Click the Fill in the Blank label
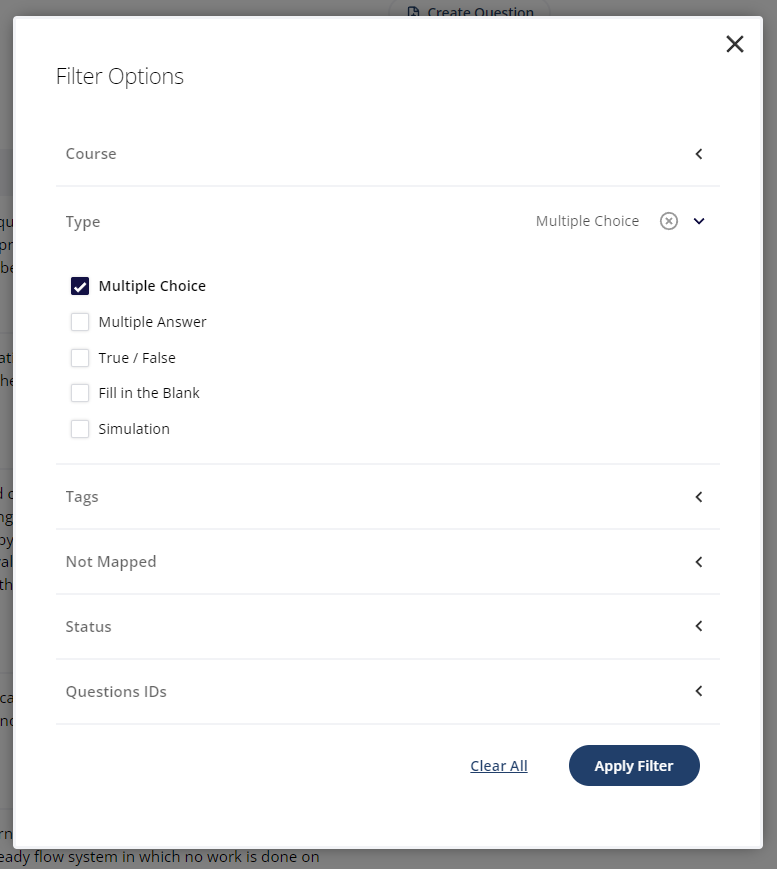Image resolution: width=777 pixels, height=869 pixels. (x=149, y=393)
